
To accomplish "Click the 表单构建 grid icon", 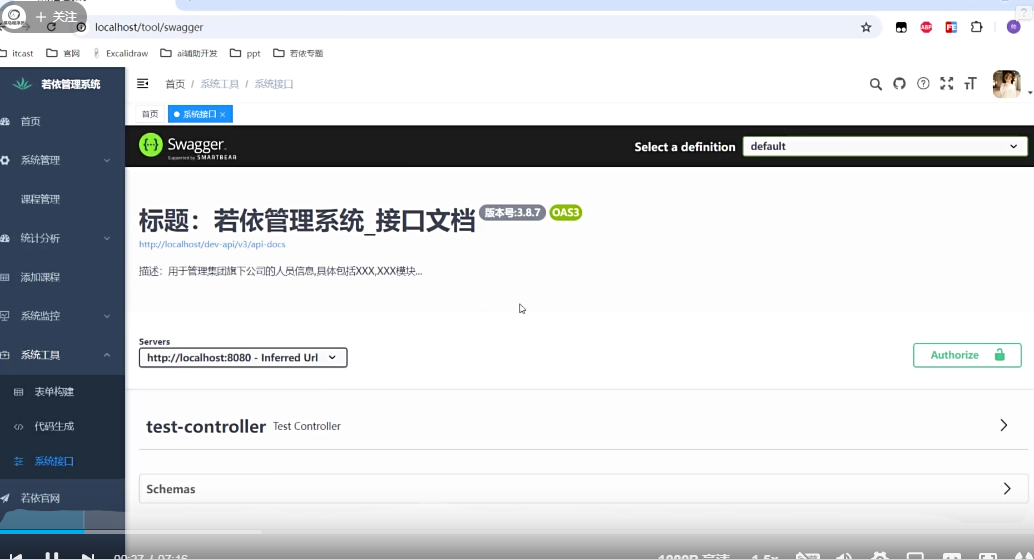I will coord(18,392).
